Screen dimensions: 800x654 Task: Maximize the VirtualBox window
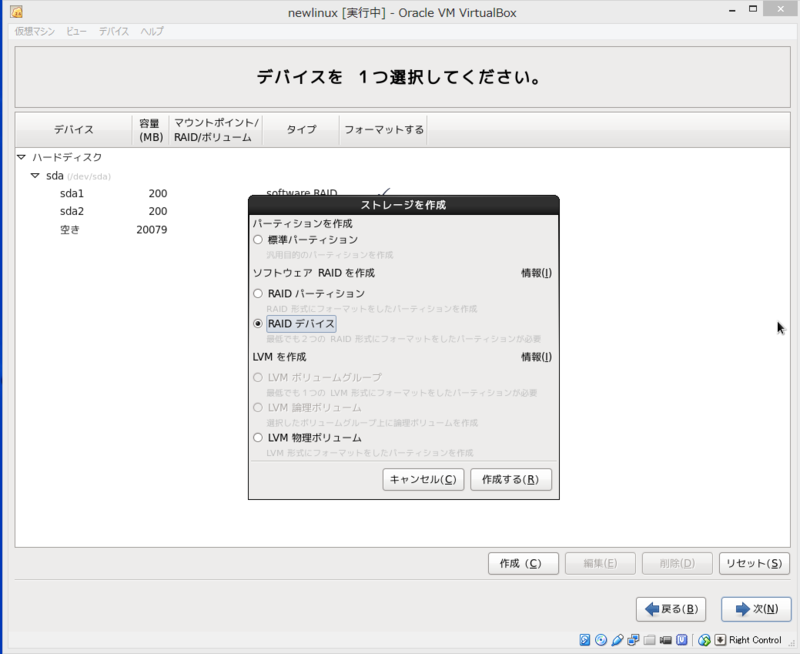pyautogui.click(x=753, y=9)
